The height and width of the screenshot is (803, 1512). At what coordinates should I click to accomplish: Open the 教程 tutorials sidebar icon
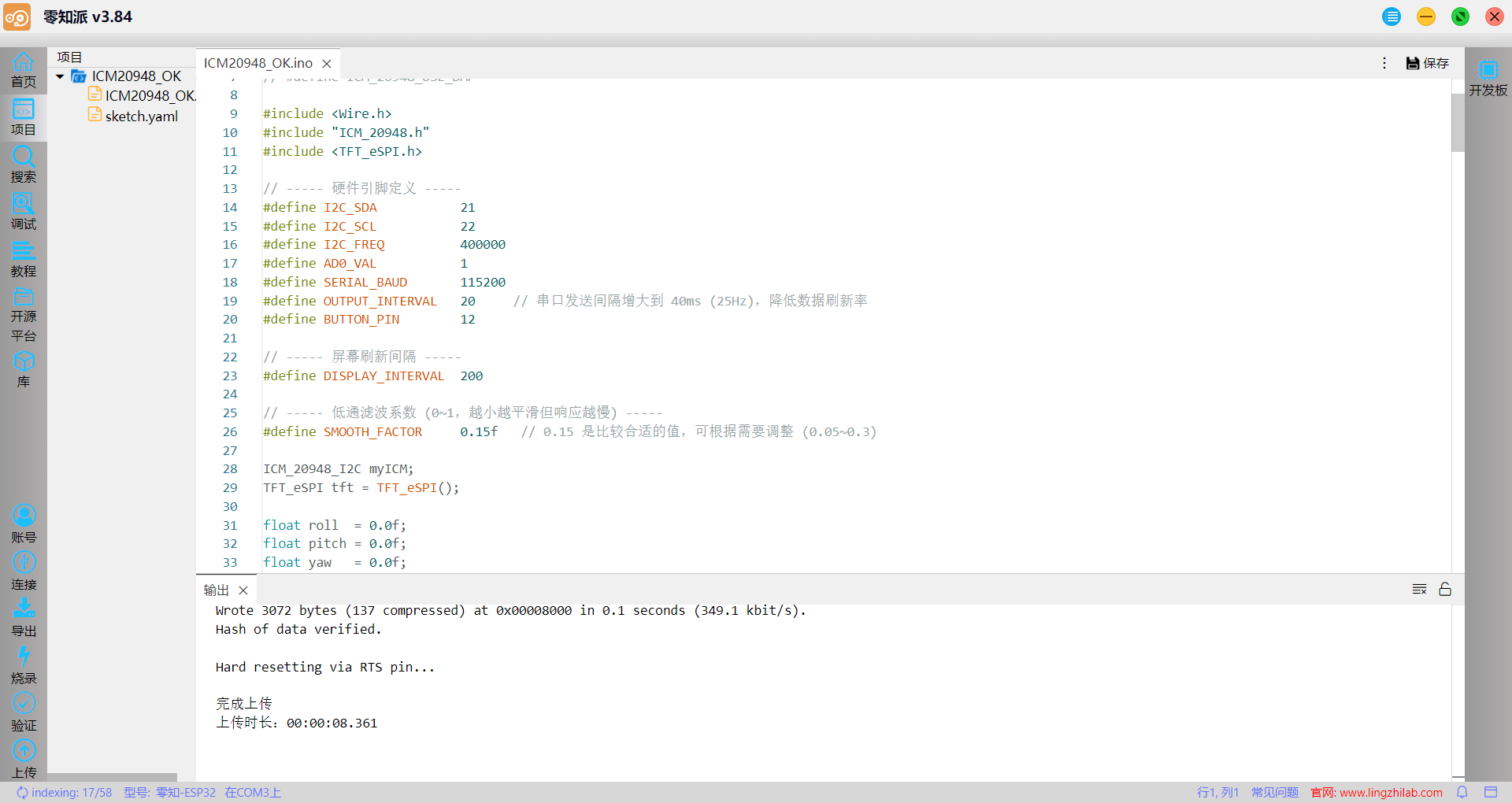tap(23, 259)
